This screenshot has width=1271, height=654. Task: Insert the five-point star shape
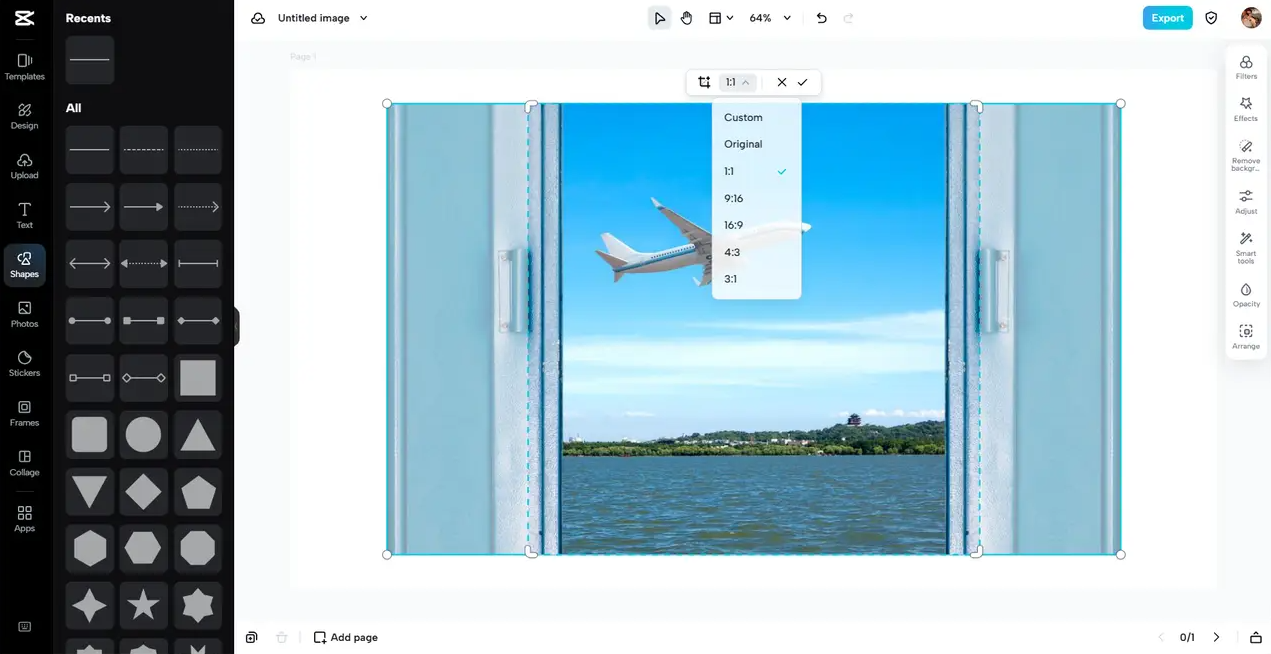[144, 605]
